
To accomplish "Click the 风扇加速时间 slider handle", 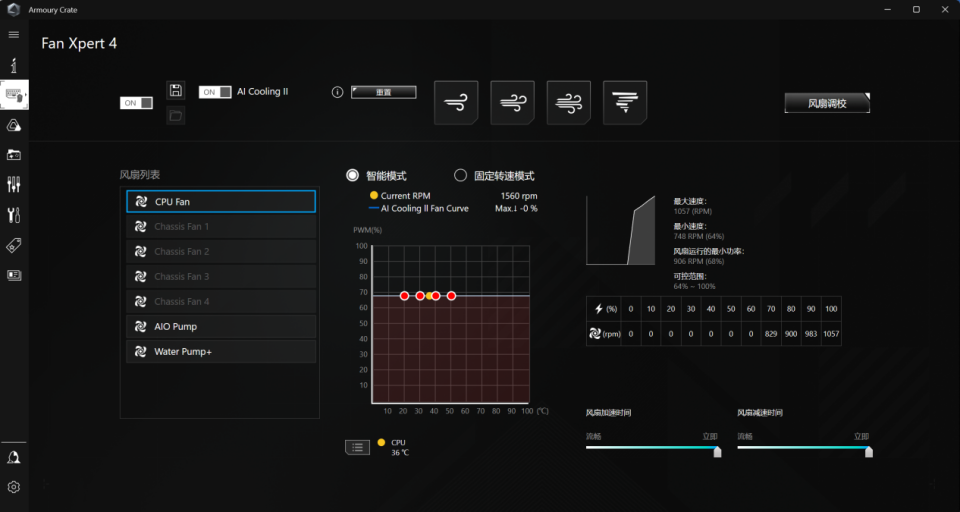I will [717, 452].
